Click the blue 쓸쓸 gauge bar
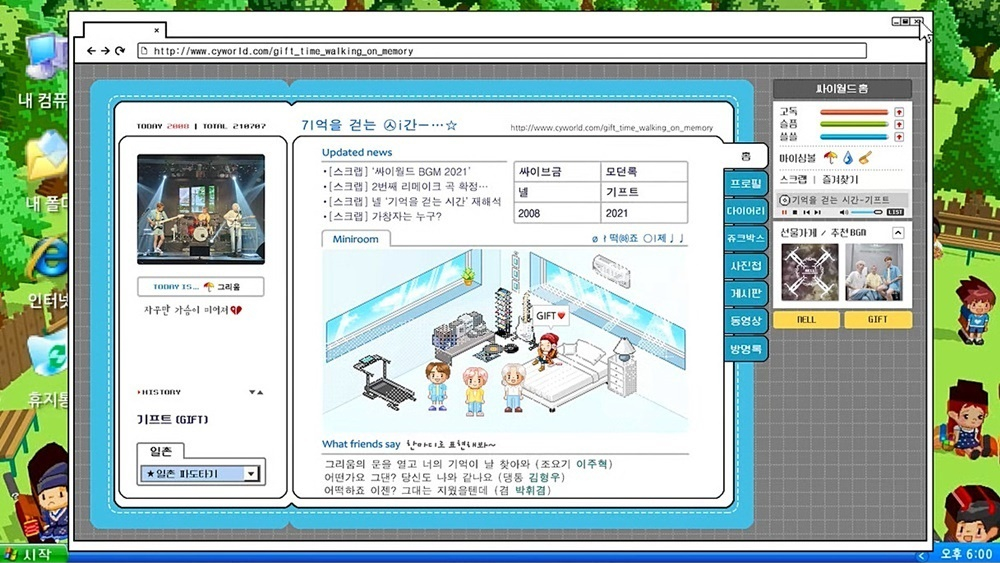Viewport: 1000px width, 563px height. coord(854,137)
